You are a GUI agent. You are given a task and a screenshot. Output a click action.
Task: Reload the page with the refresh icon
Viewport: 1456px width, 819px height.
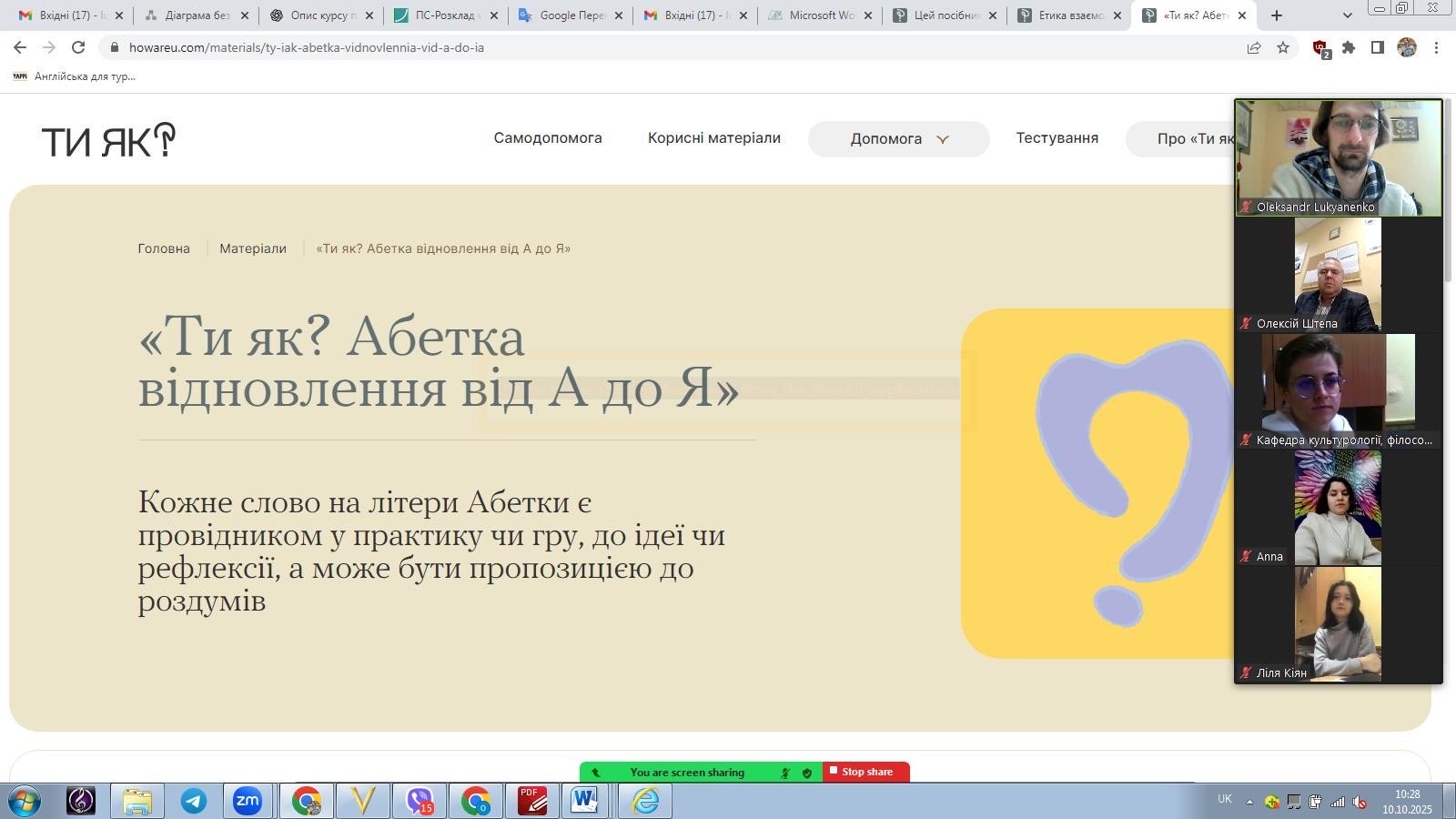78,47
